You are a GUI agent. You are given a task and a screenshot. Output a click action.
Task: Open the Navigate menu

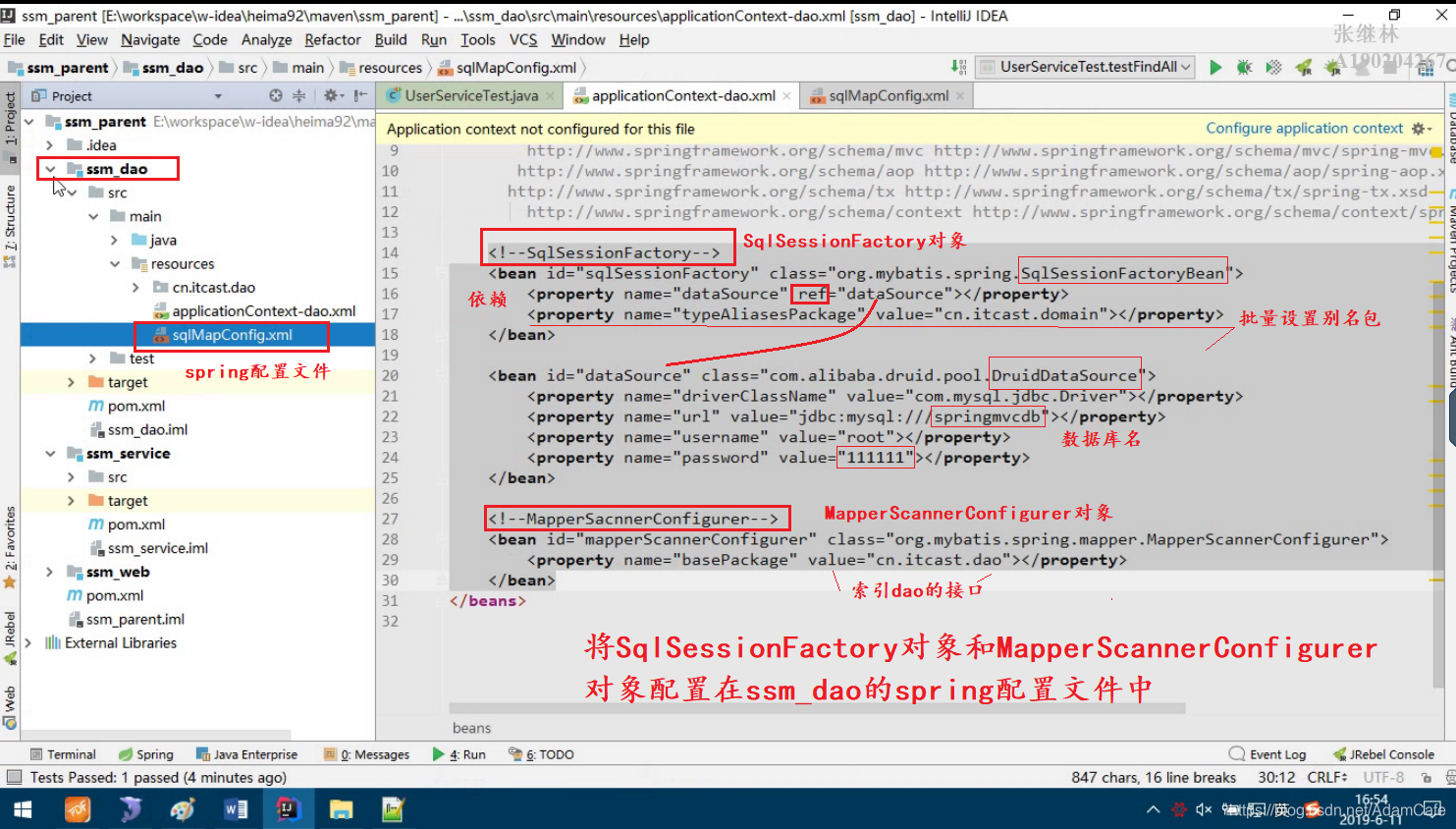pos(150,39)
